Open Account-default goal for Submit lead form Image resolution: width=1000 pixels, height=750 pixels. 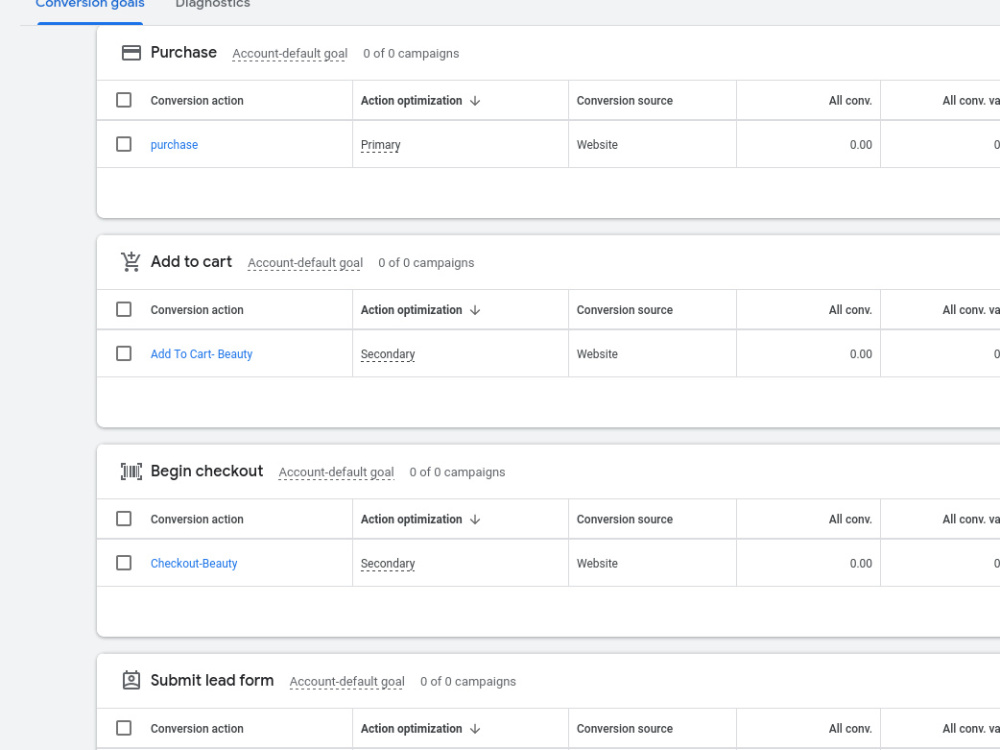pos(347,681)
